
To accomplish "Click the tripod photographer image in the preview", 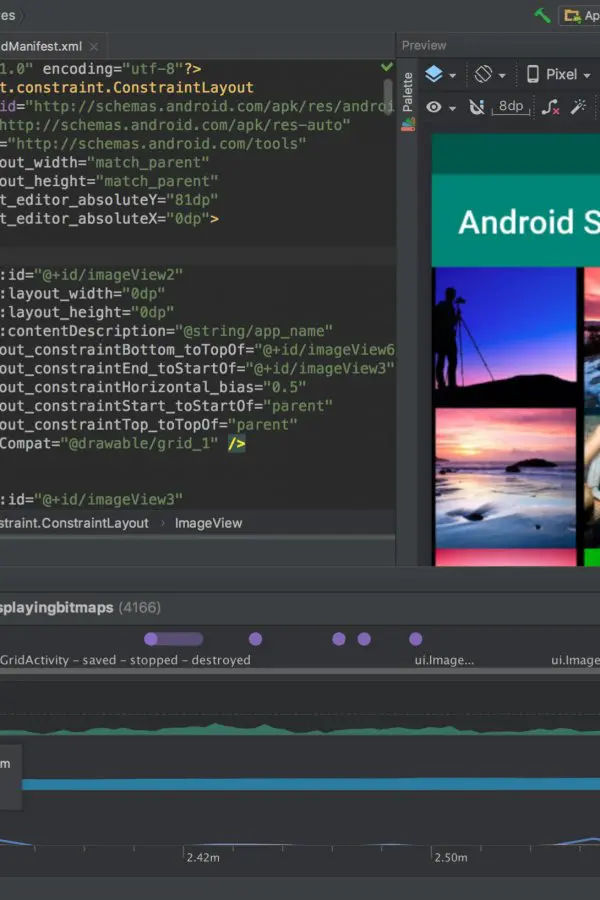I will click(505, 337).
